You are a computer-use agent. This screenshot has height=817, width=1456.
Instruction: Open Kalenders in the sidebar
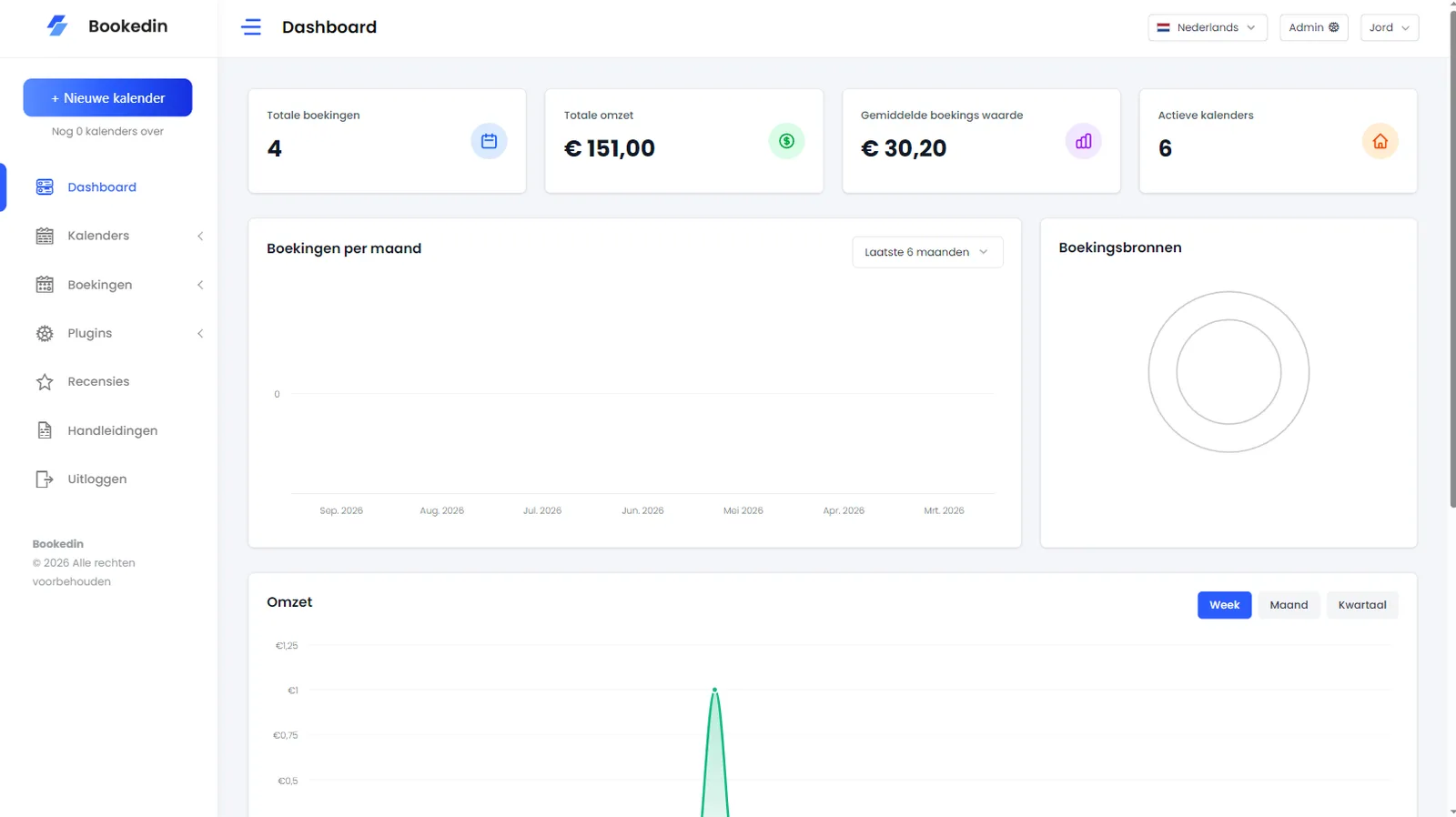pos(98,236)
